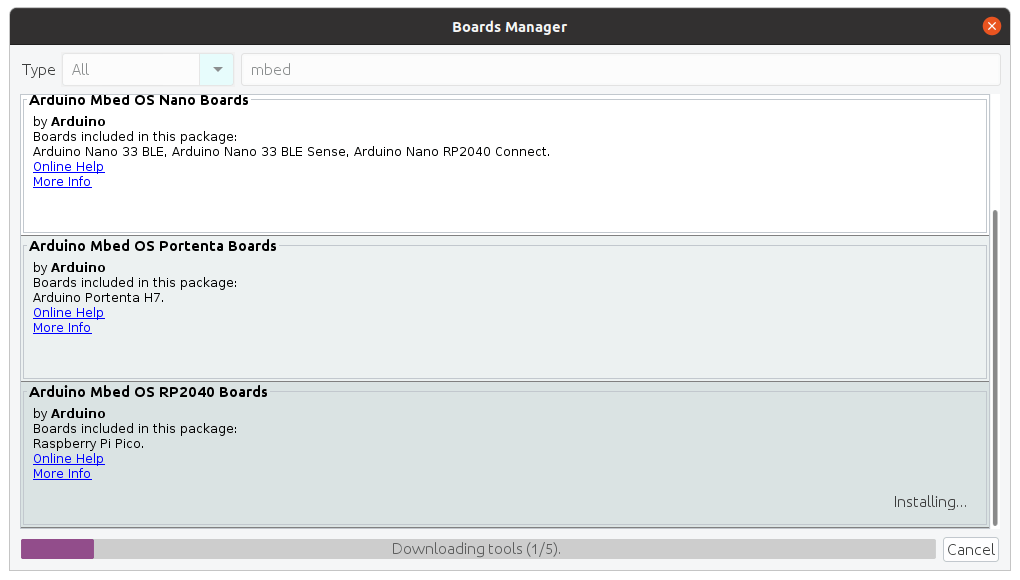Open Online Help for Mbed OS Nano Boards
Viewport: 1020px width, 580px height.
(x=68, y=166)
